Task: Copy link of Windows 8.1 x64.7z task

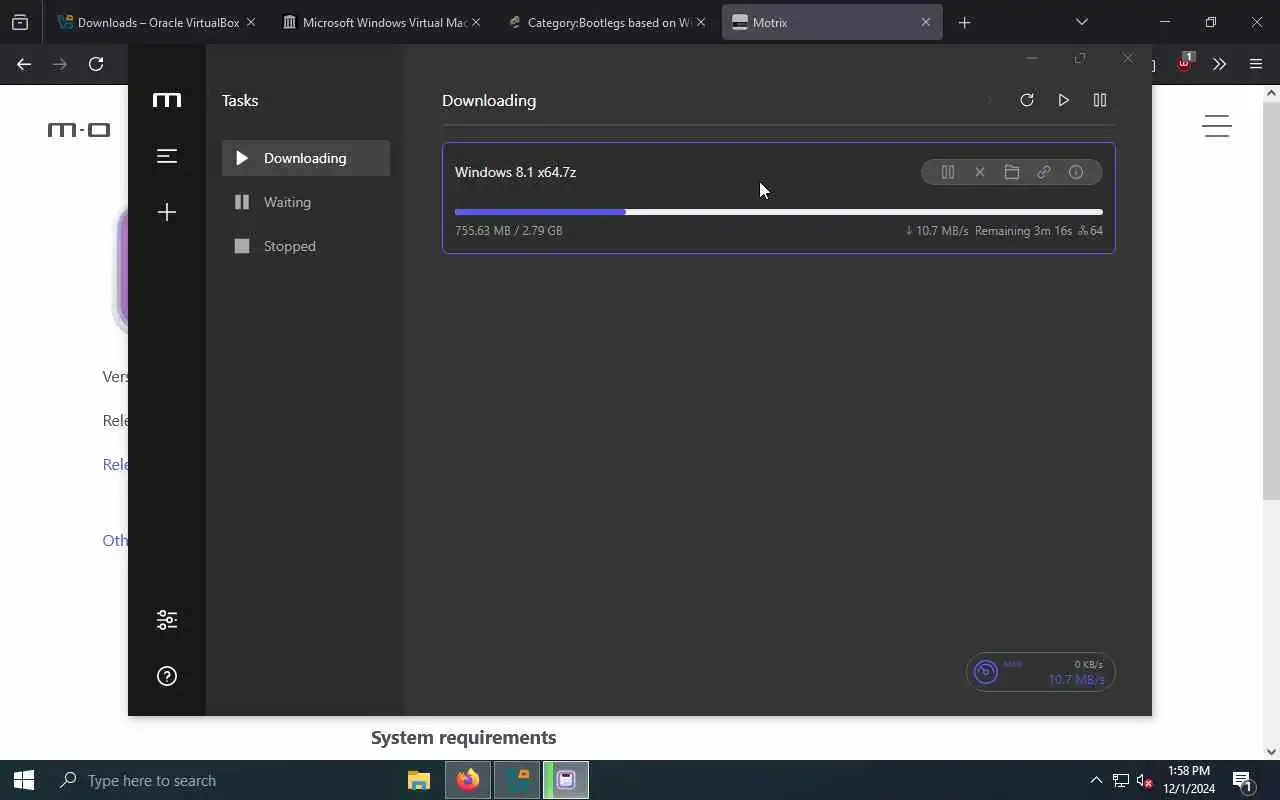Action: coord(1044,172)
